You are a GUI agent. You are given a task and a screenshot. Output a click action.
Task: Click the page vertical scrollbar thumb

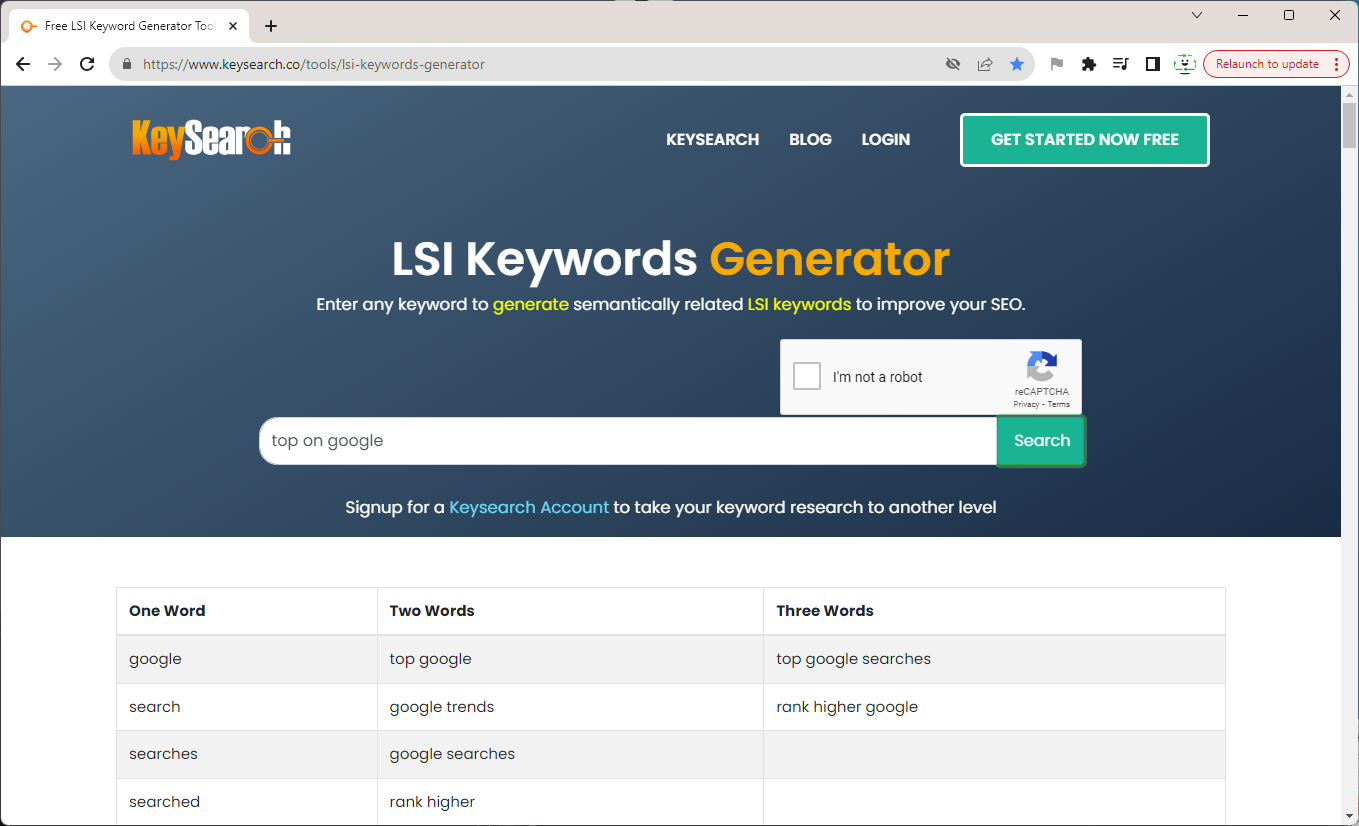point(1350,125)
